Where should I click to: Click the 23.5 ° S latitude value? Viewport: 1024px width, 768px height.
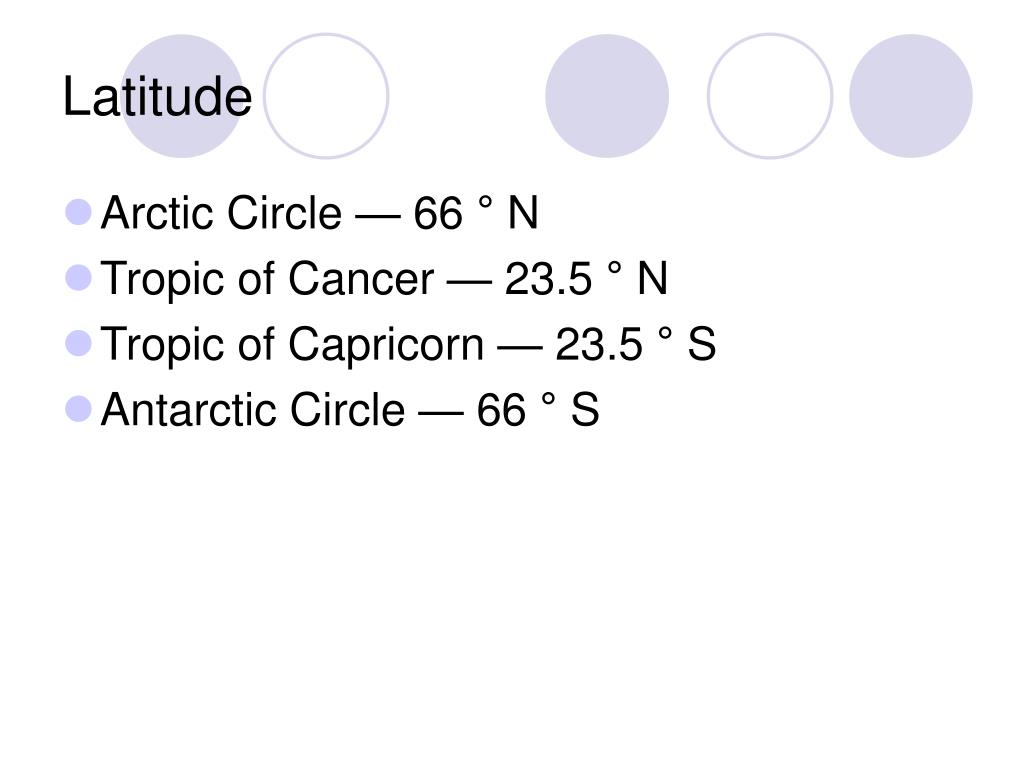click(x=636, y=344)
